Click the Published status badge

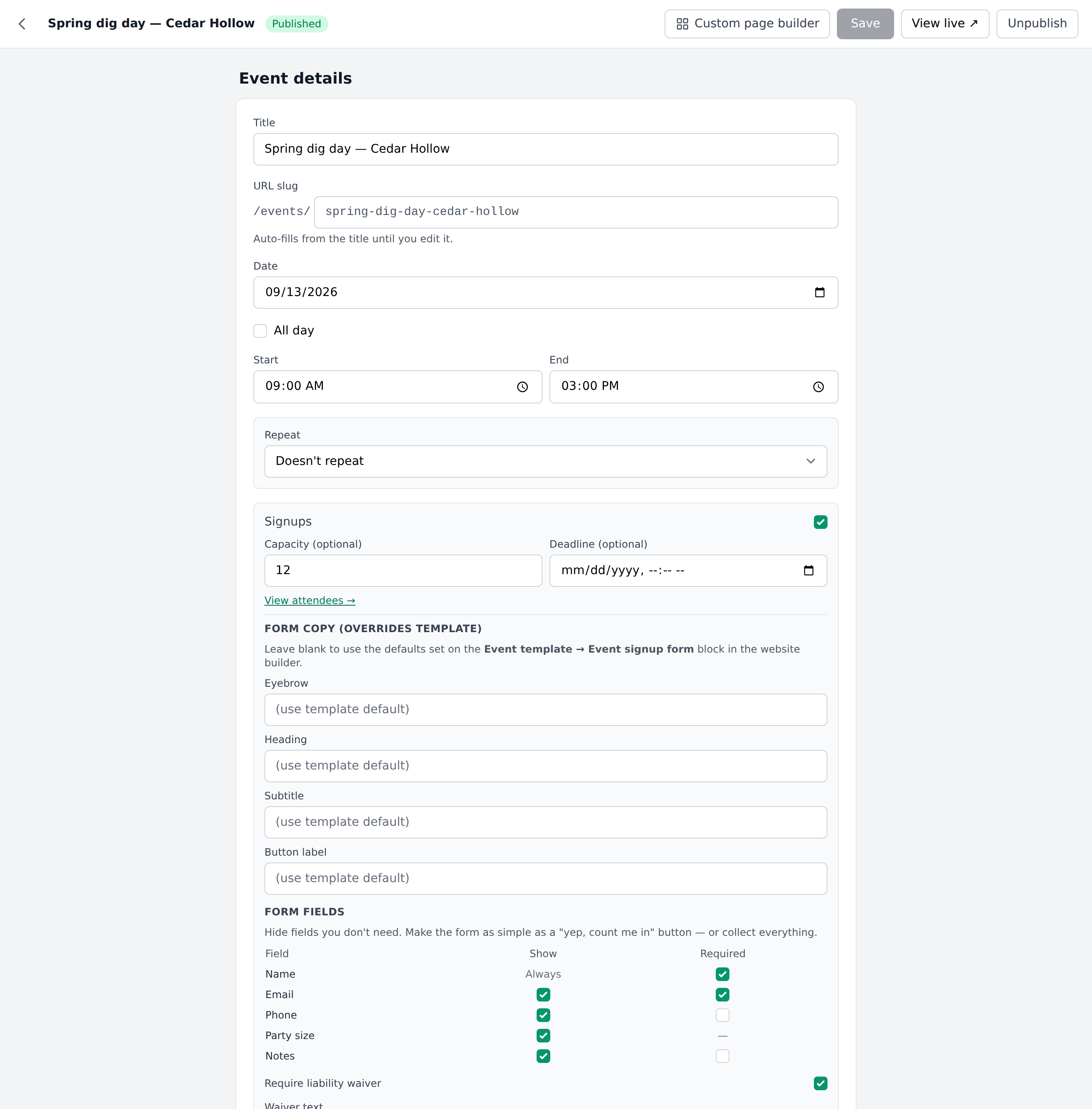click(x=296, y=24)
